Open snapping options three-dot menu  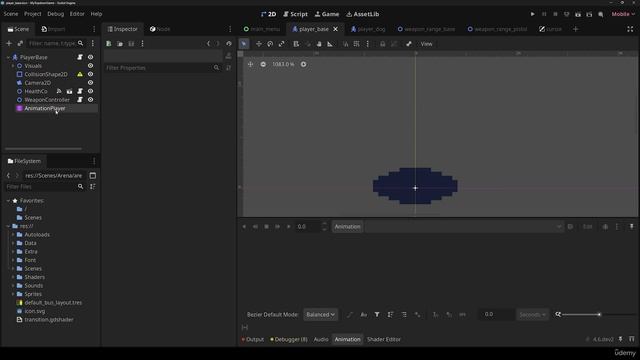tap(368, 44)
